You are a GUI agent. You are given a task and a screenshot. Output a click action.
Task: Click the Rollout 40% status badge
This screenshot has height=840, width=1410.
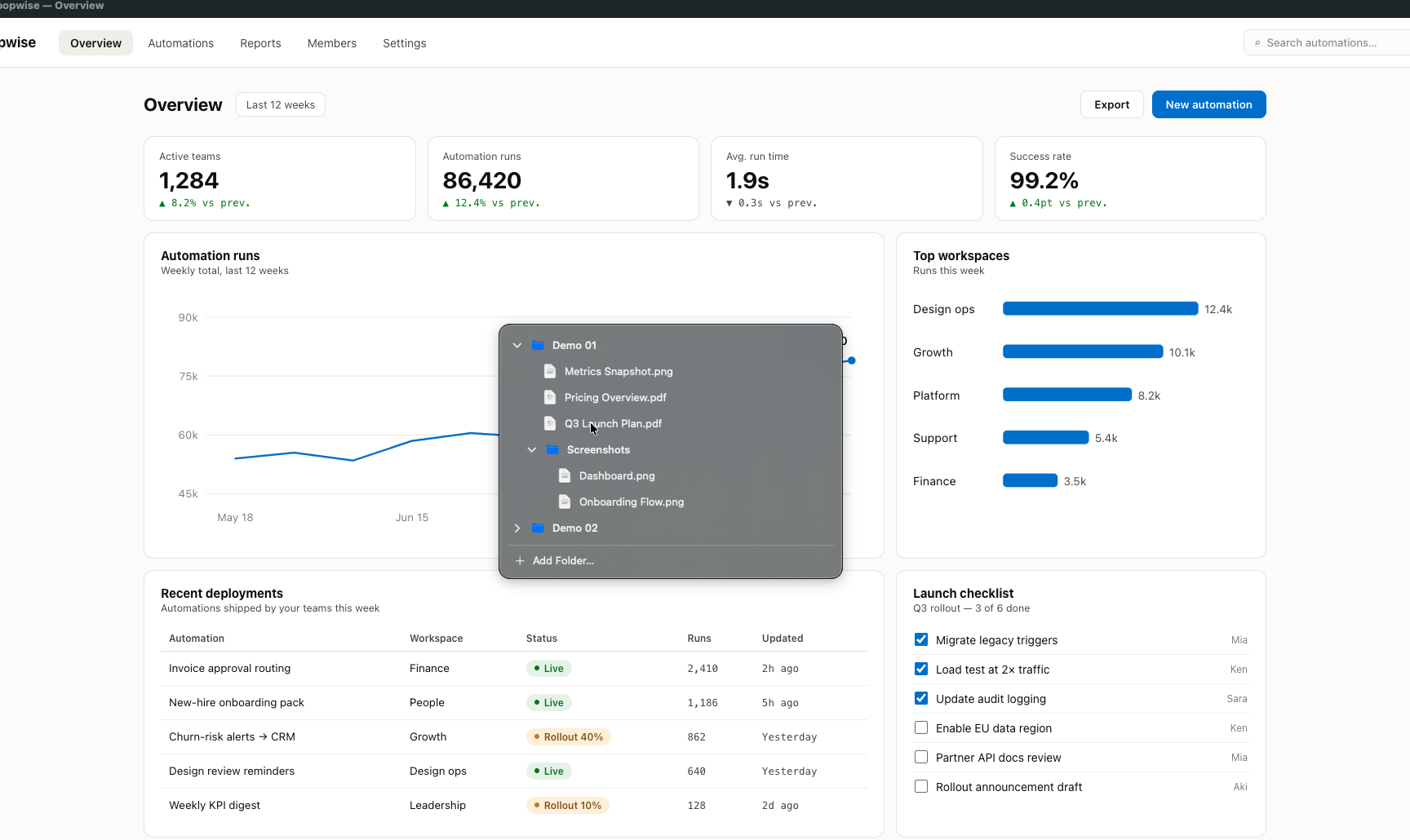click(569, 736)
